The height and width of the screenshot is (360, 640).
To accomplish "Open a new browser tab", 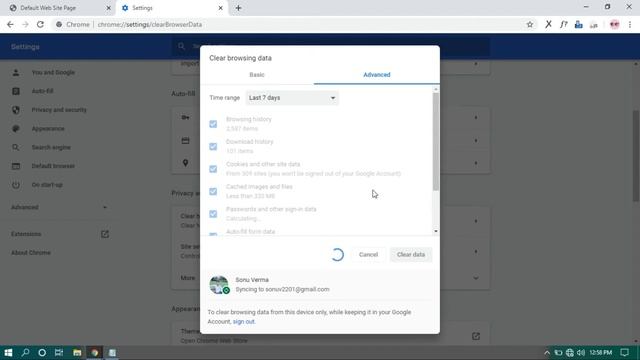I will 238,8.
